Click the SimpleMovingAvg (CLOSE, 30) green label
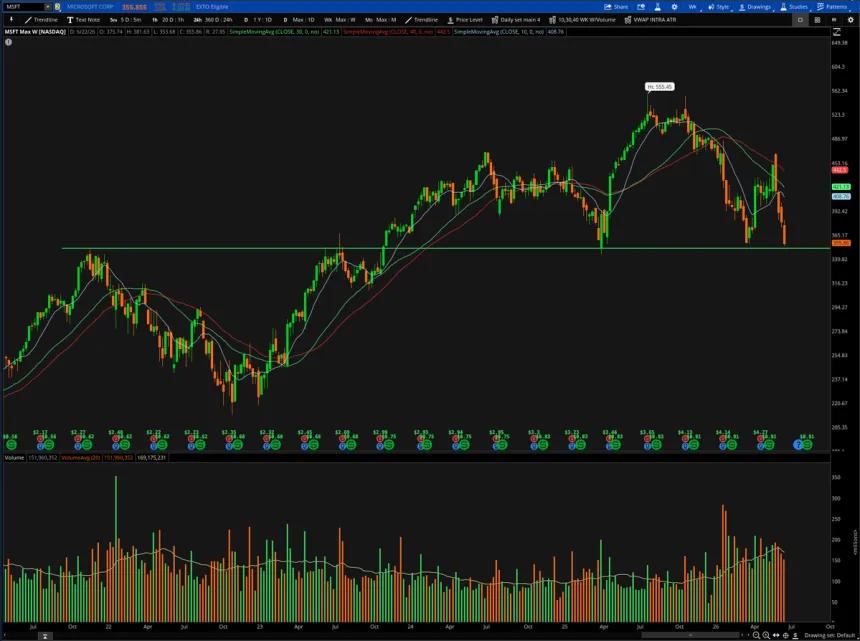 point(275,32)
